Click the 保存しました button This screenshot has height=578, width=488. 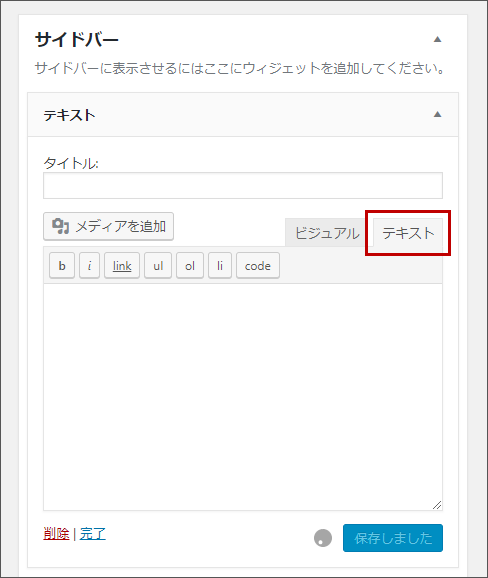click(x=393, y=538)
